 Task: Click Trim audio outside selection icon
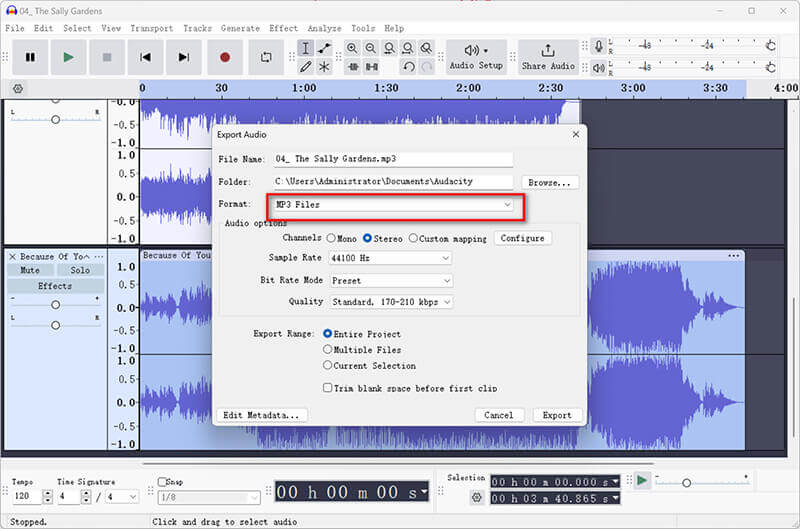(x=353, y=67)
